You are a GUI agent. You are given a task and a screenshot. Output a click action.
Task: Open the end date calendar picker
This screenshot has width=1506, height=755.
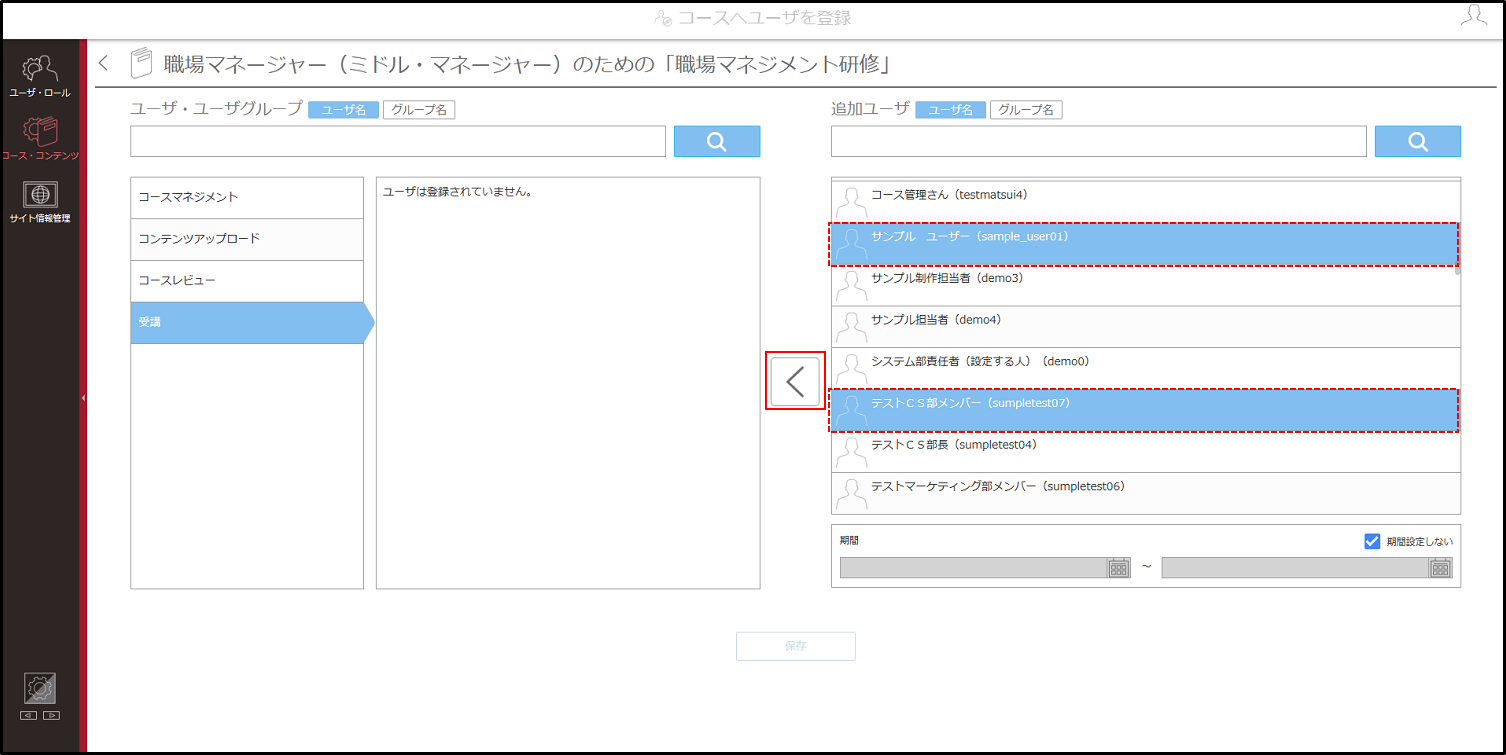[1441, 568]
